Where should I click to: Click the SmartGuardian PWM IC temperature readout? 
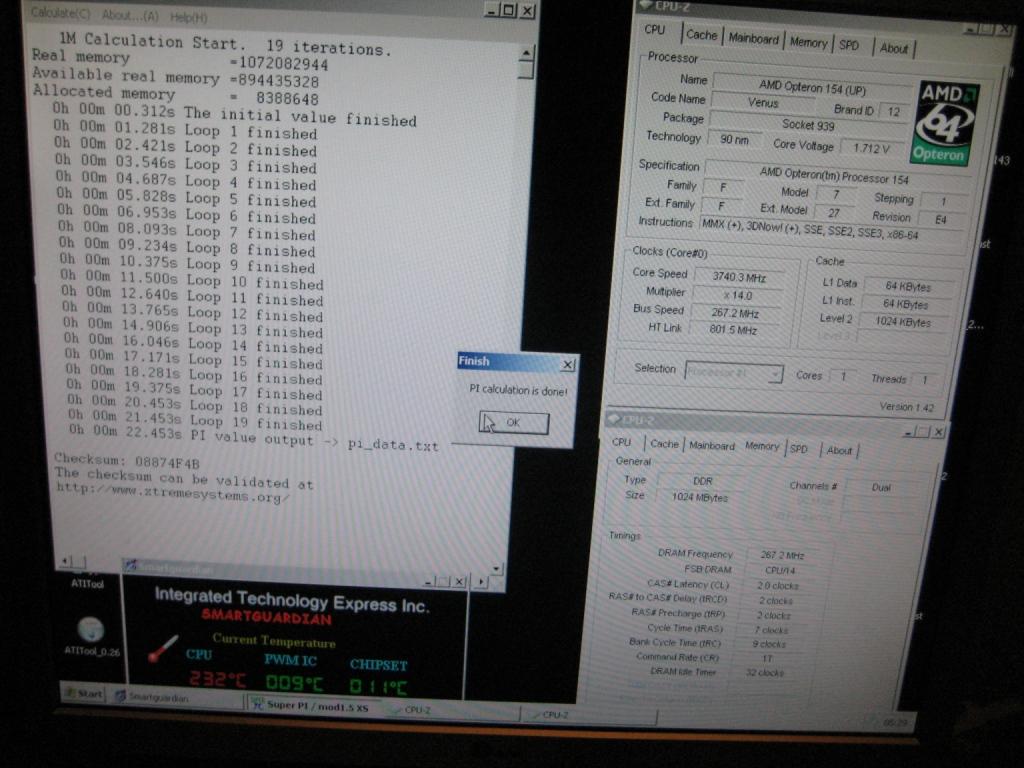[294, 683]
